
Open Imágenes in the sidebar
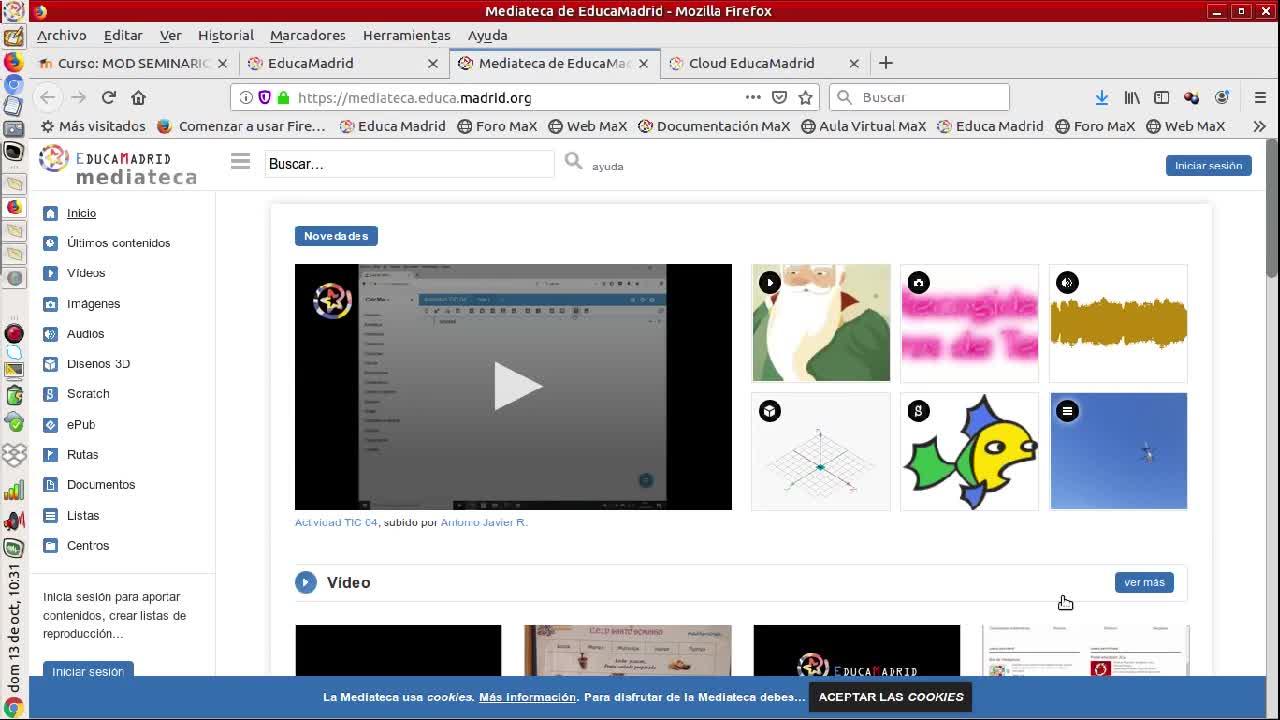tap(93, 304)
